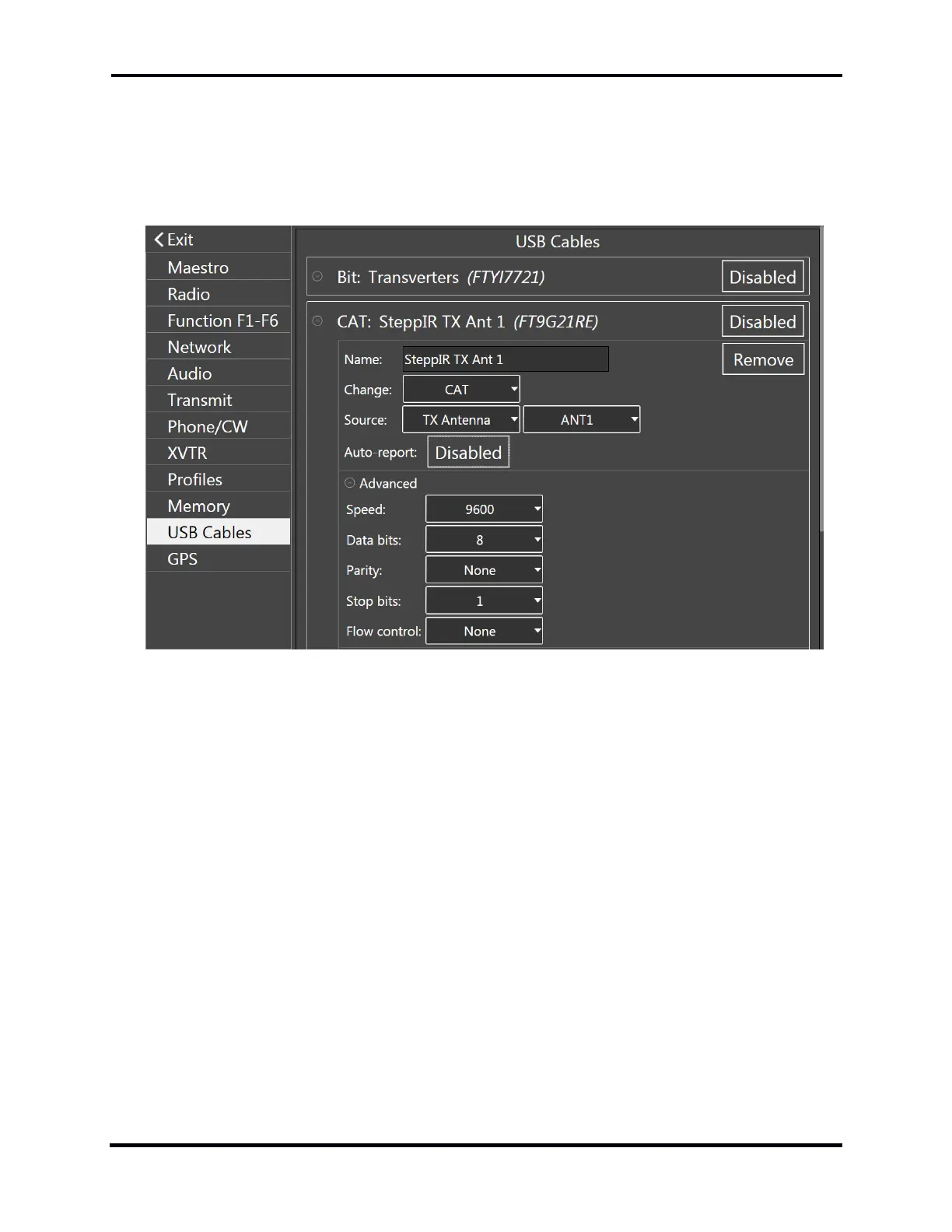
Task: Open the Source dropdown showing TX Antenna
Action: pos(461,419)
